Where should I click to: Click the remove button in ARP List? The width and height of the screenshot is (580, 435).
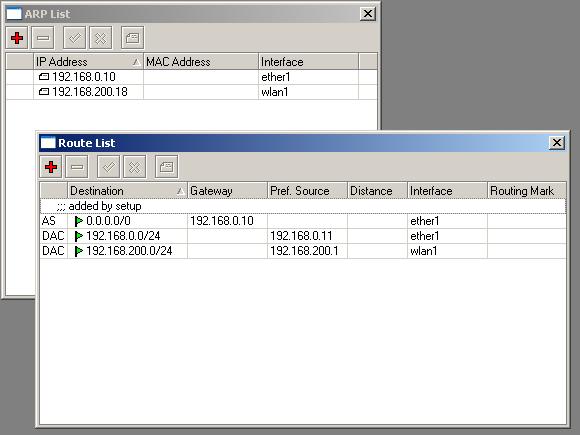click(x=43, y=38)
